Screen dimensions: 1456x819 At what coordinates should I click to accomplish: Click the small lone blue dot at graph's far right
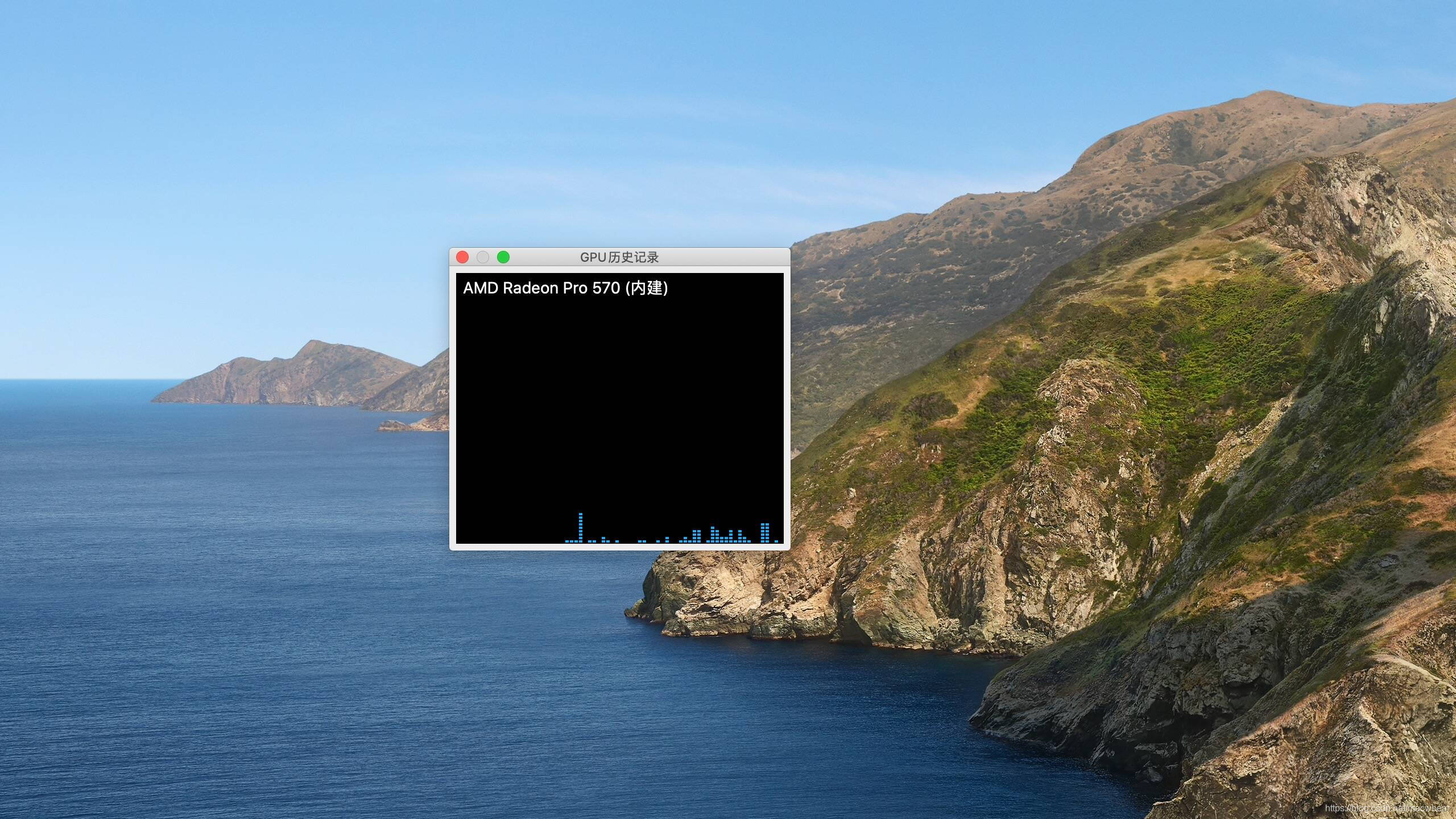(x=776, y=541)
